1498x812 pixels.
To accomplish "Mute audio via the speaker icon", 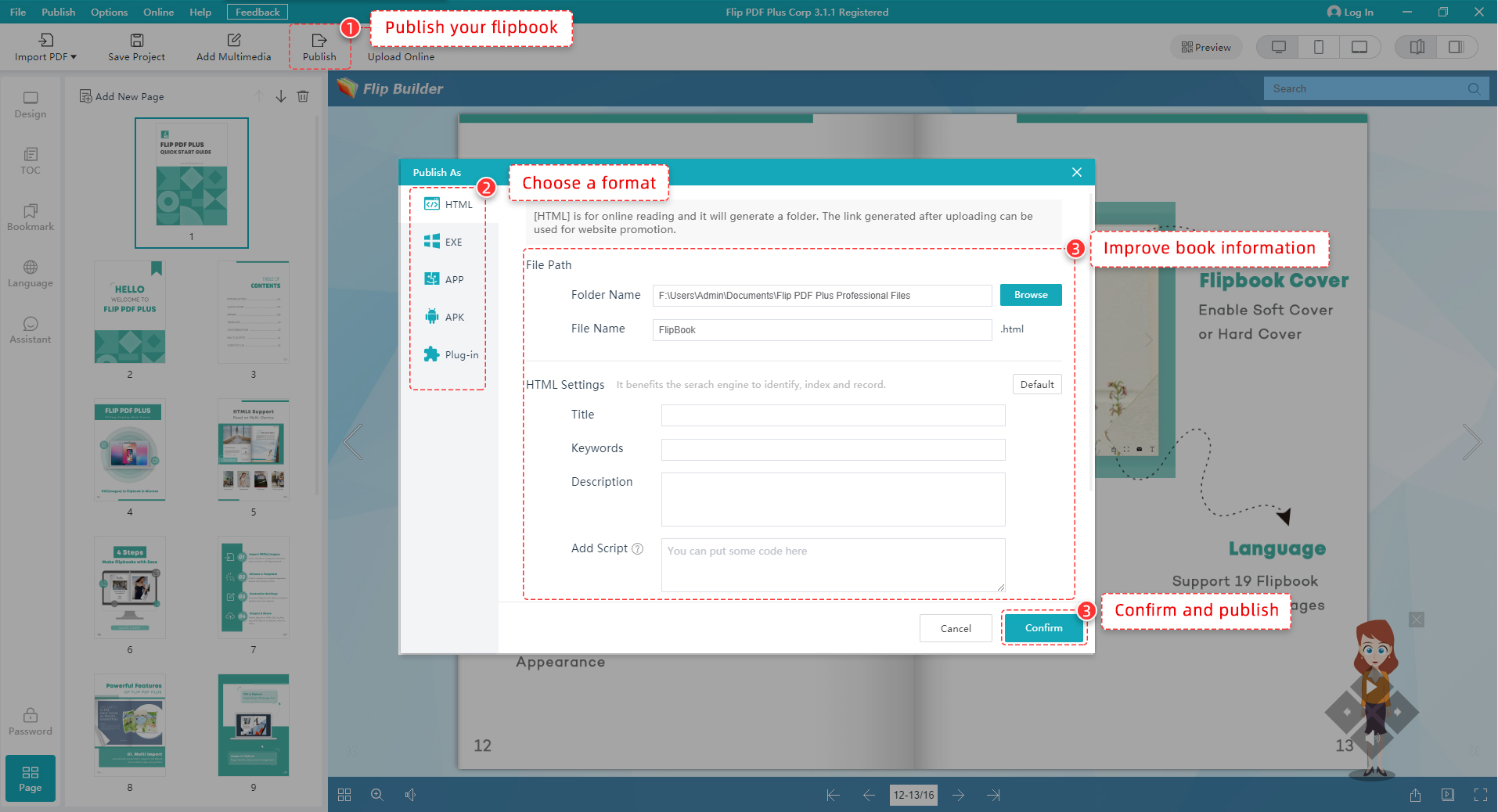I will coord(410,795).
